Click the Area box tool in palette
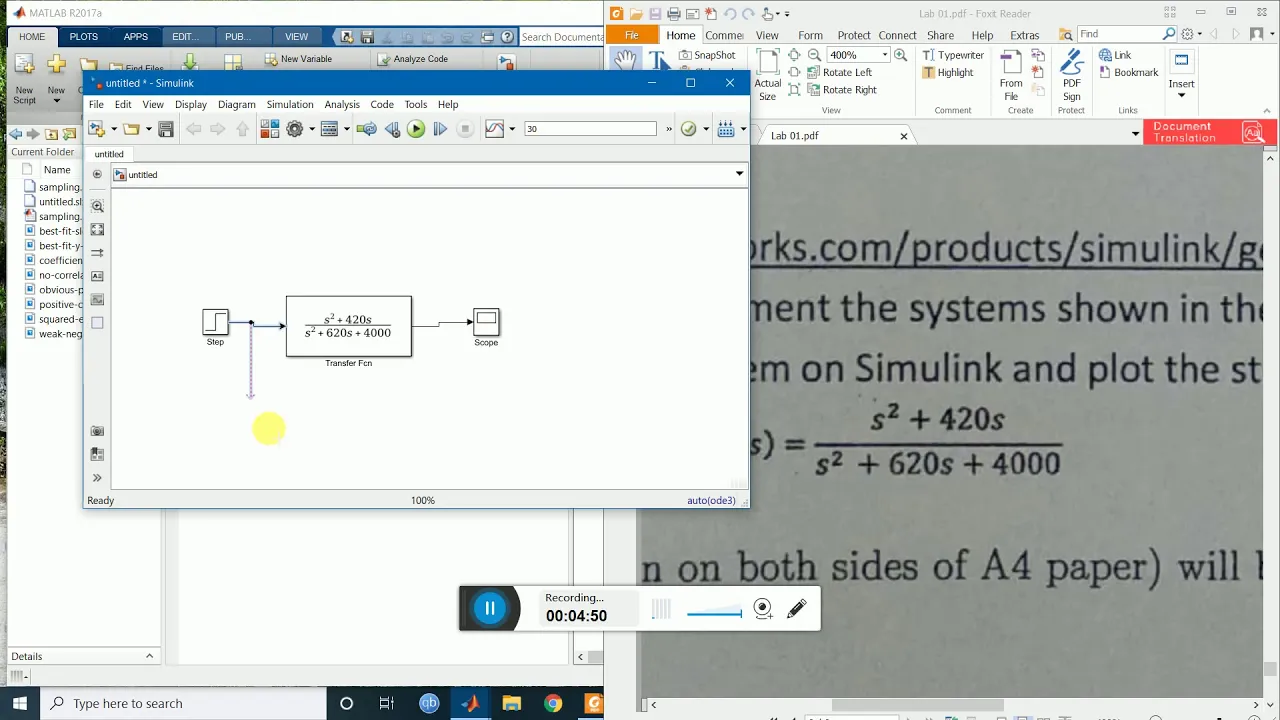The image size is (1280, 720). pyautogui.click(x=97, y=322)
